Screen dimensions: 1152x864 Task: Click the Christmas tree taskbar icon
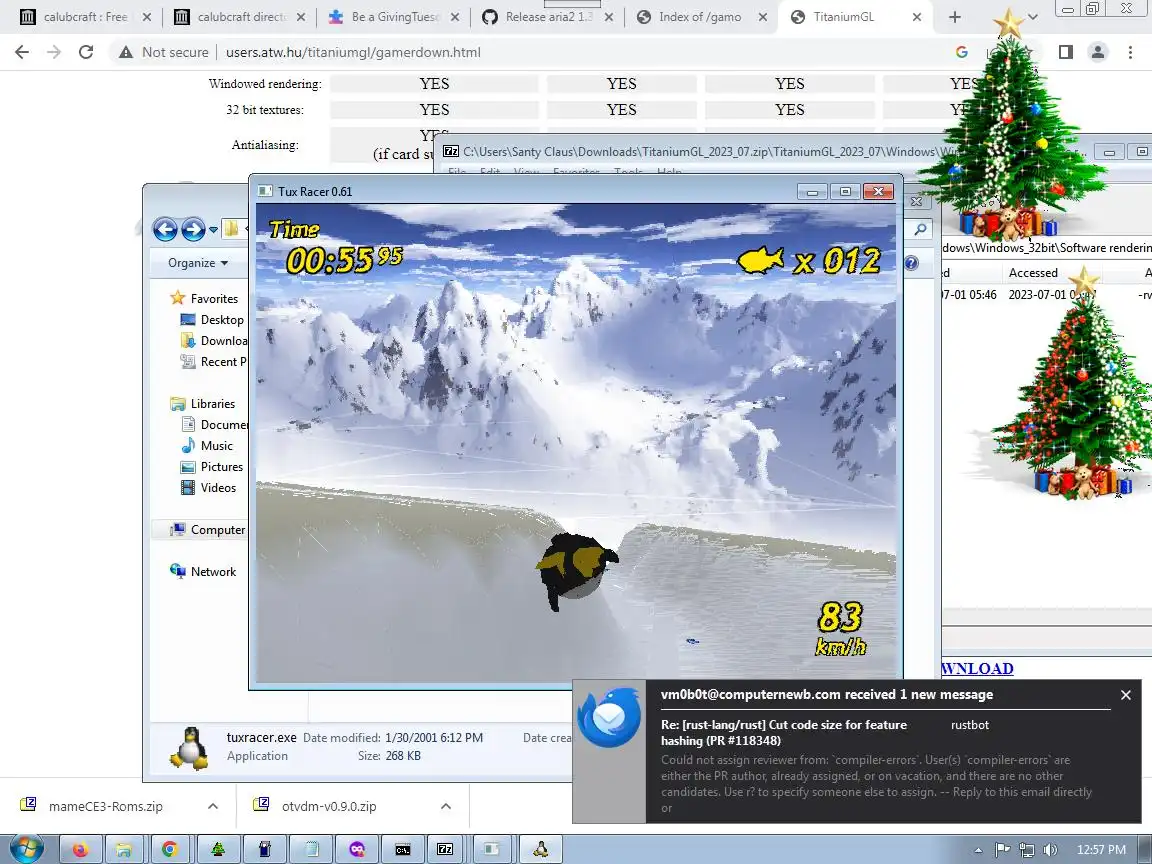pyautogui.click(x=217, y=849)
